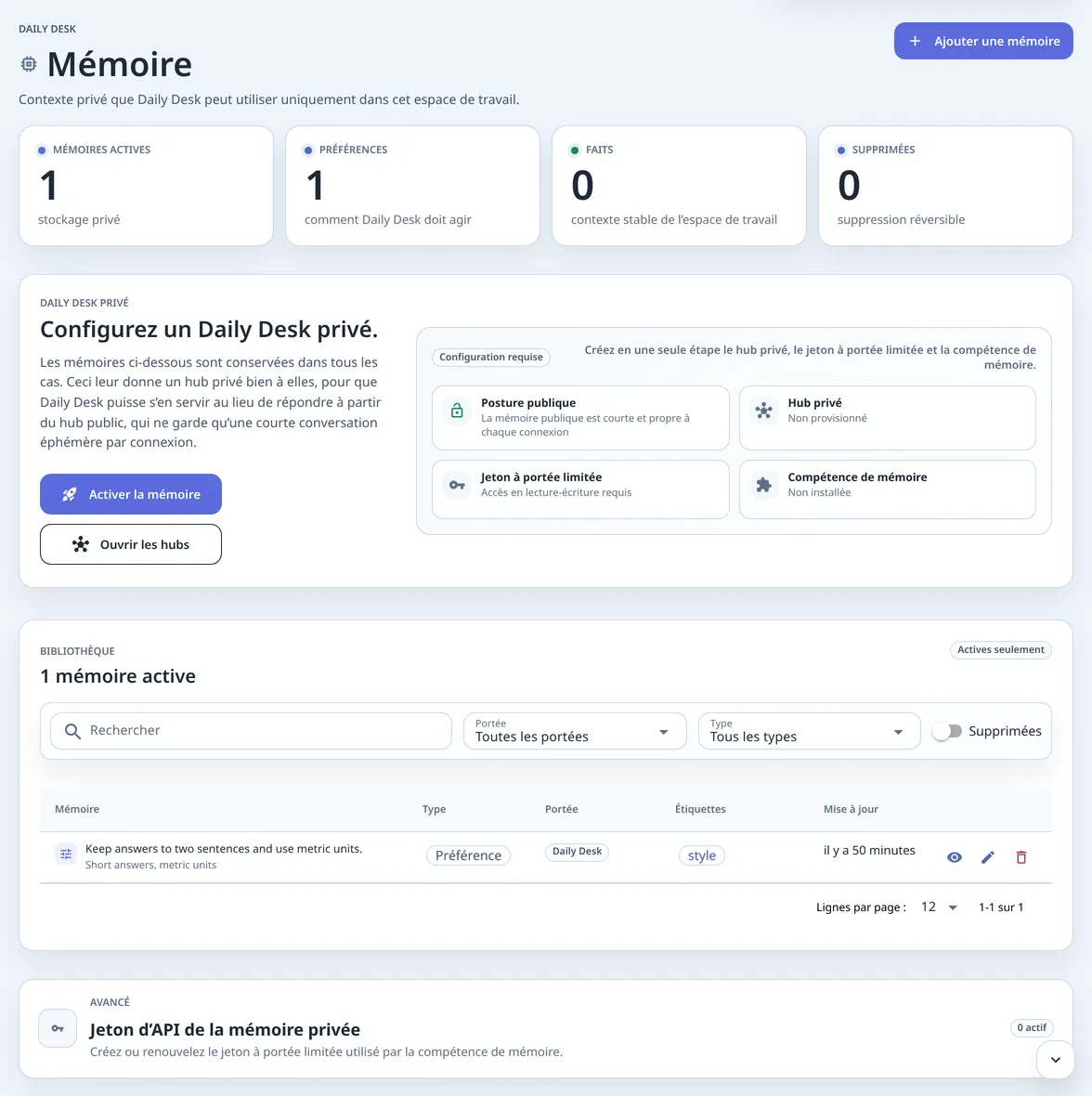The height and width of the screenshot is (1096, 1092).
Task: Click the magnifier icon in the search field
Action: (x=71, y=731)
